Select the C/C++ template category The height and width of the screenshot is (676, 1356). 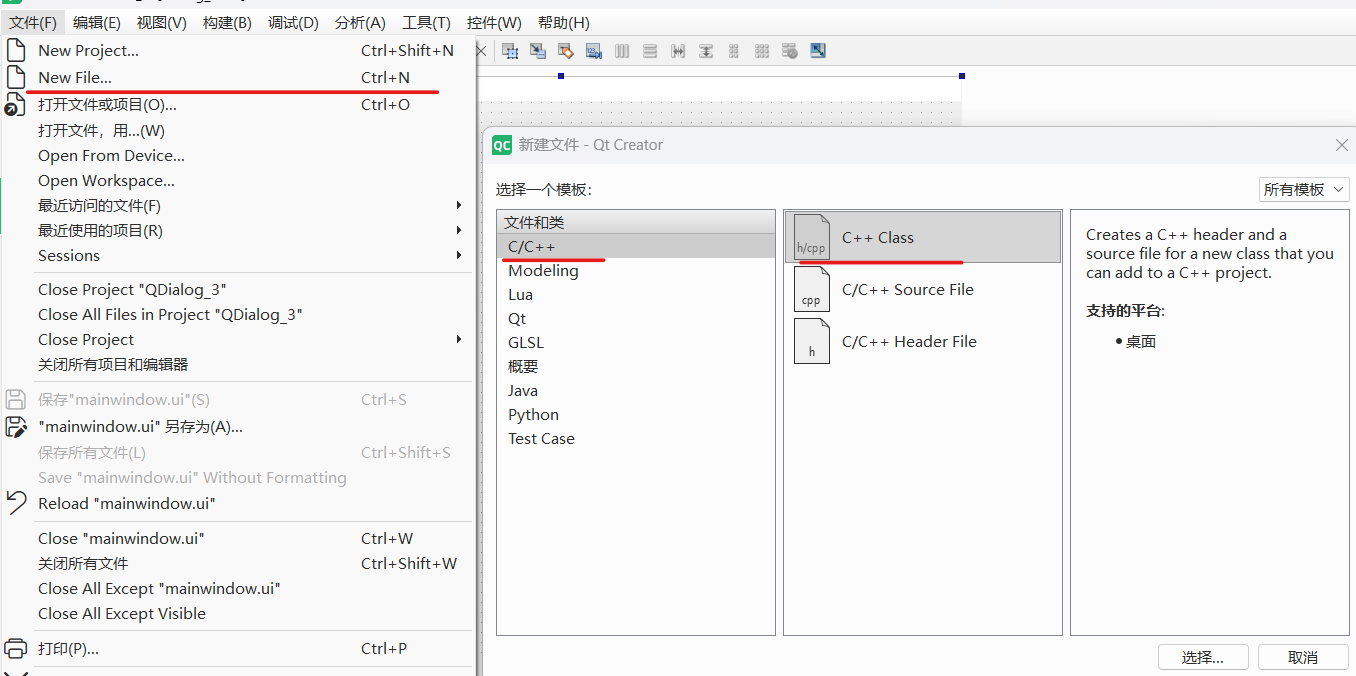click(x=636, y=246)
